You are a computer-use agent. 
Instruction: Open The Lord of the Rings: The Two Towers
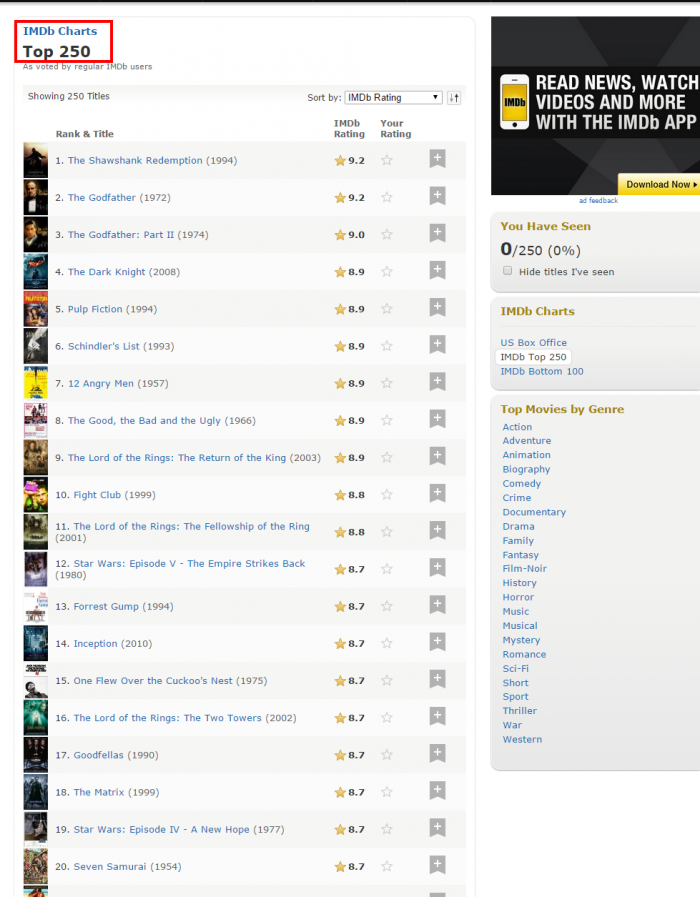click(168, 718)
